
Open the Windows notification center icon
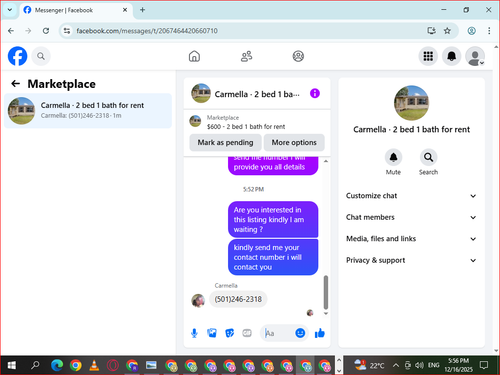pos(484,365)
